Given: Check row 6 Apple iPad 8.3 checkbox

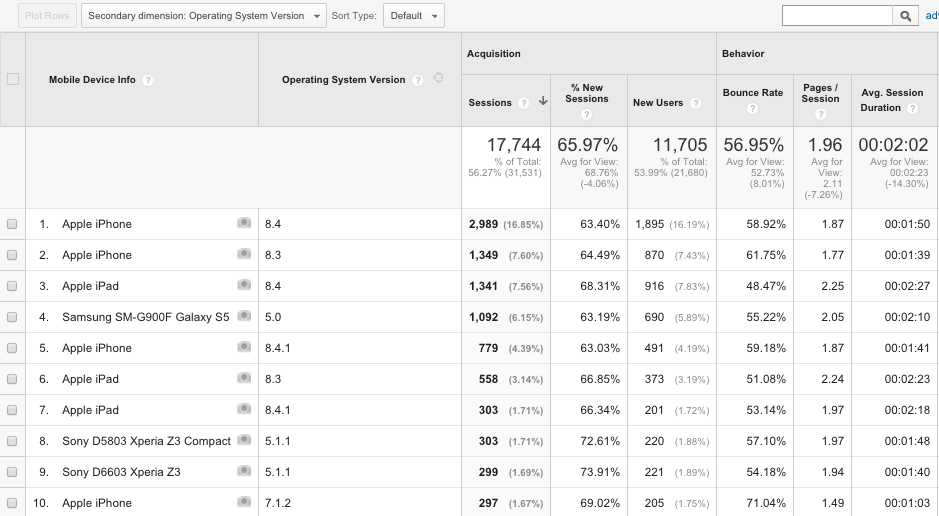Looking at the screenshot, I should coord(12,379).
